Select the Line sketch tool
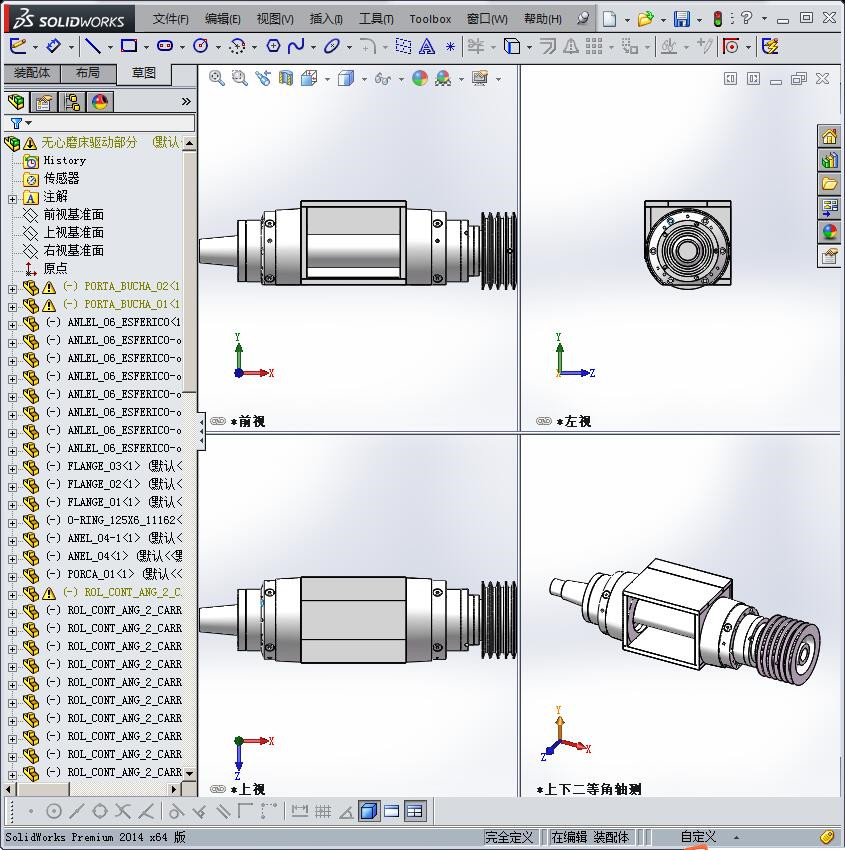The width and height of the screenshot is (845, 850). coord(92,46)
